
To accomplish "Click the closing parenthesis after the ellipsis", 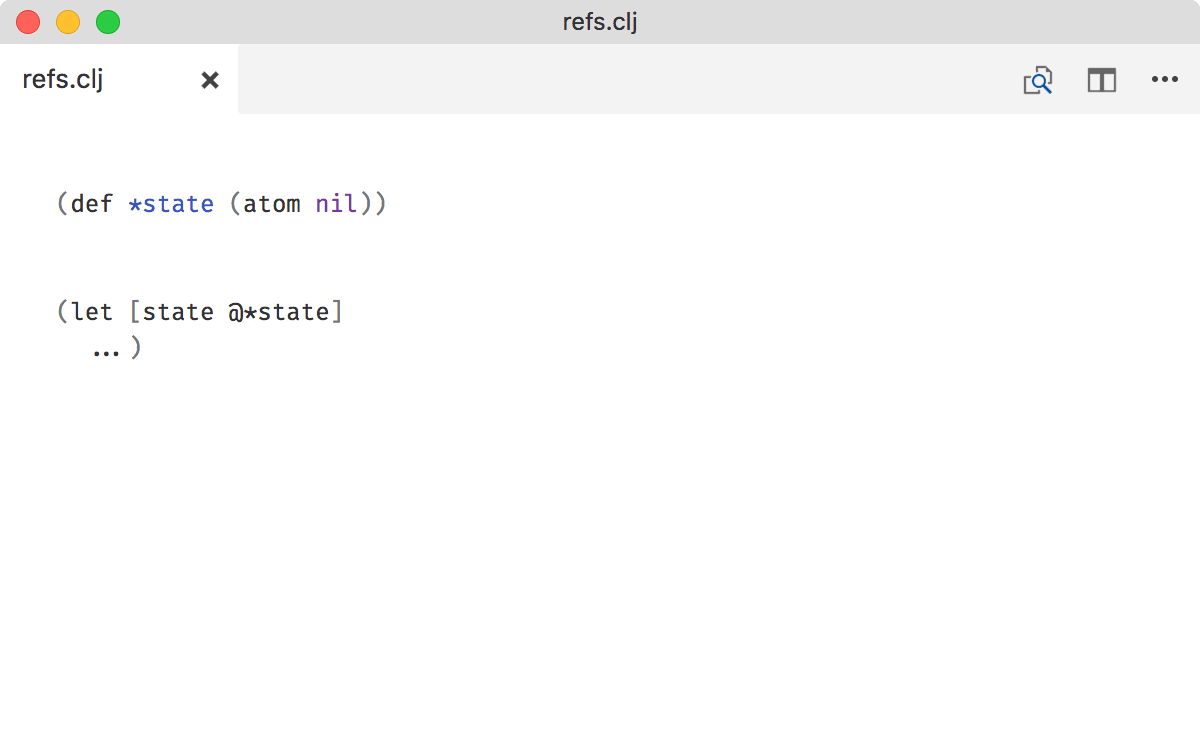I will [136, 348].
